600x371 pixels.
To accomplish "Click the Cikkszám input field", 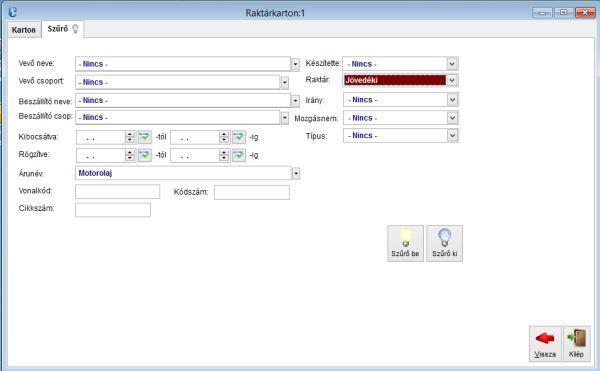I will pos(113,210).
